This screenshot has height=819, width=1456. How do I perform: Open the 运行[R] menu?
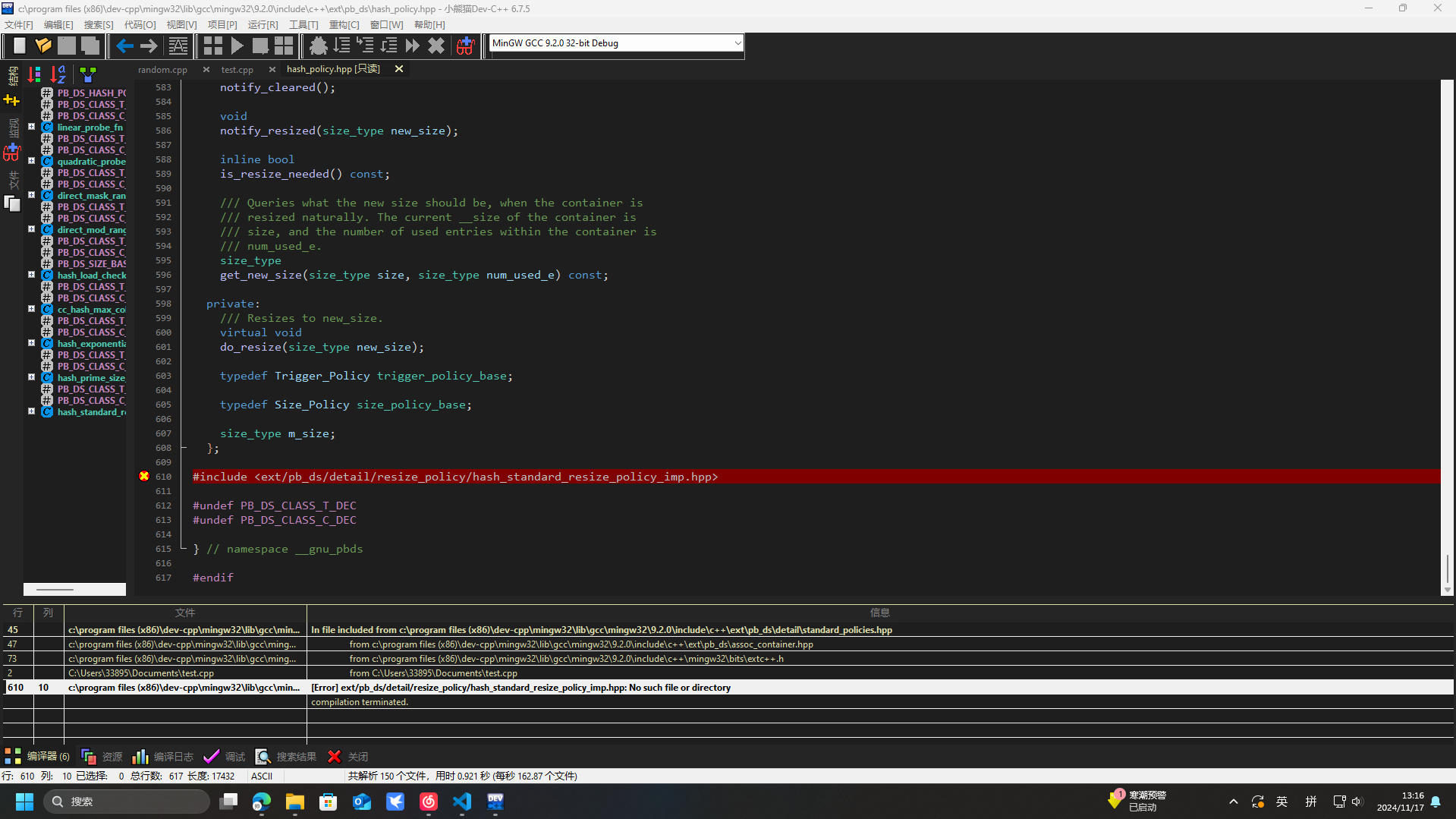click(x=263, y=25)
